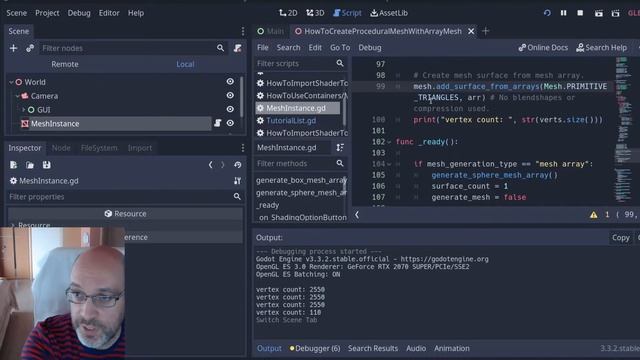The width and height of the screenshot is (640, 360).
Task: Open the Inspector dock three-dot options menu
Action: click(243, 148)
